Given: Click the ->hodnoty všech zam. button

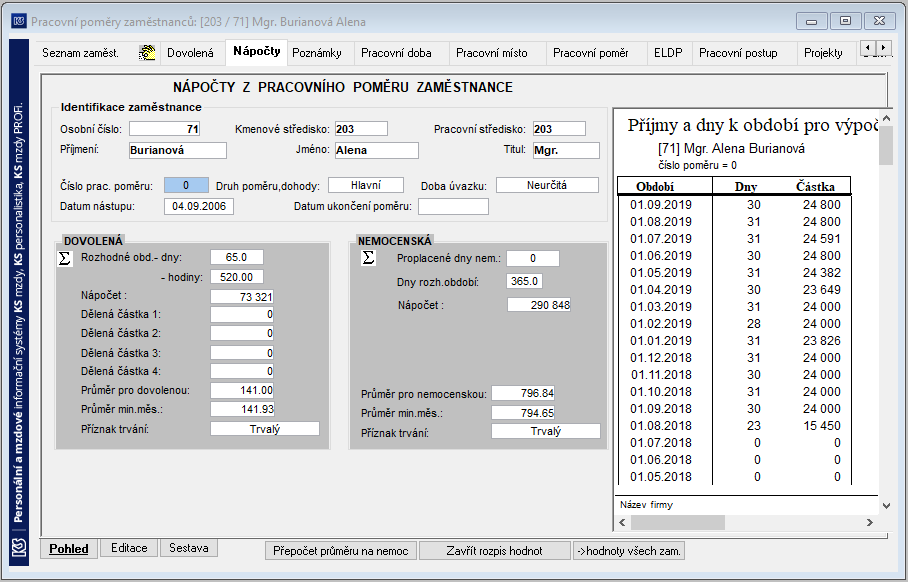Looking at the screenshot, I should click(629, 551).
